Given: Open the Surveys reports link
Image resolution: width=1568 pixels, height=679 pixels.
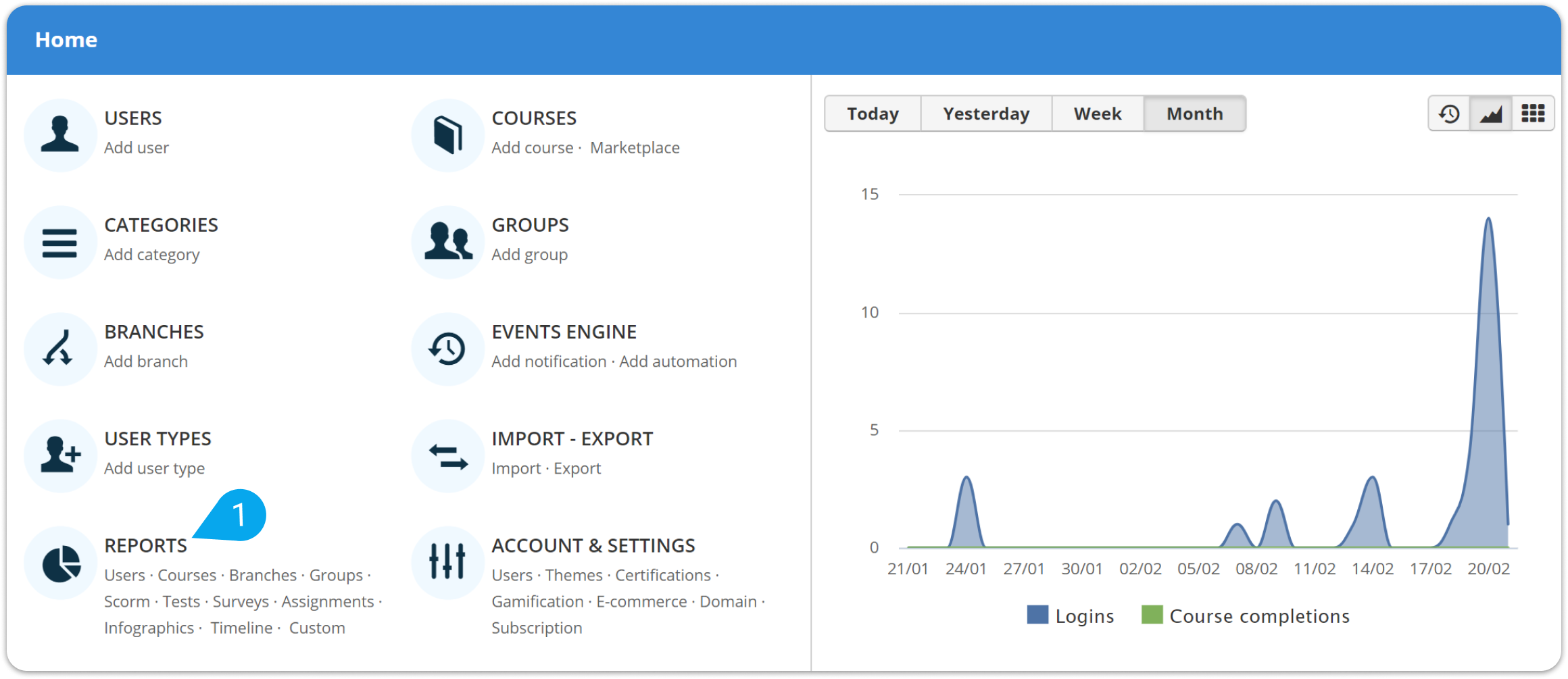Looking at the screenshot, I should coord(241,601).
